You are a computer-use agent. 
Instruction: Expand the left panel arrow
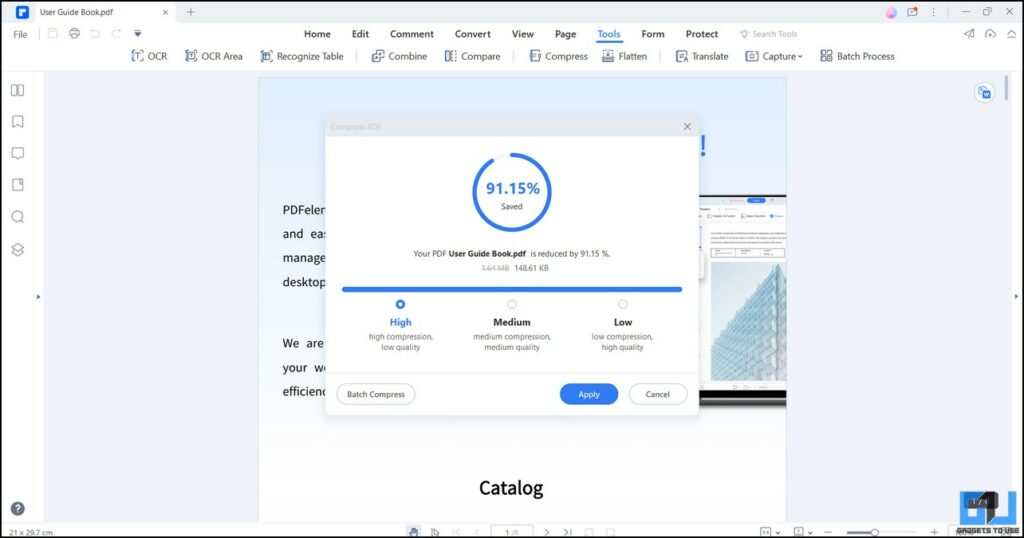click(x=38, y=297)
